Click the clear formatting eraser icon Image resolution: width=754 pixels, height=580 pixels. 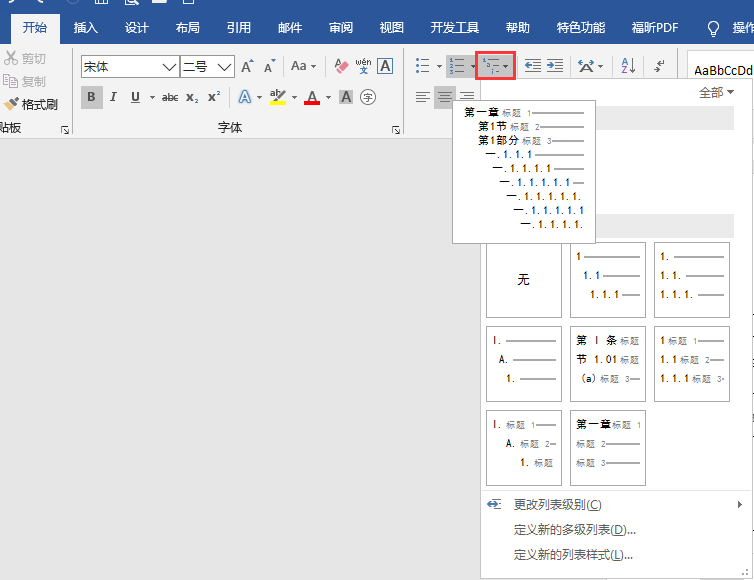(341, 66)
